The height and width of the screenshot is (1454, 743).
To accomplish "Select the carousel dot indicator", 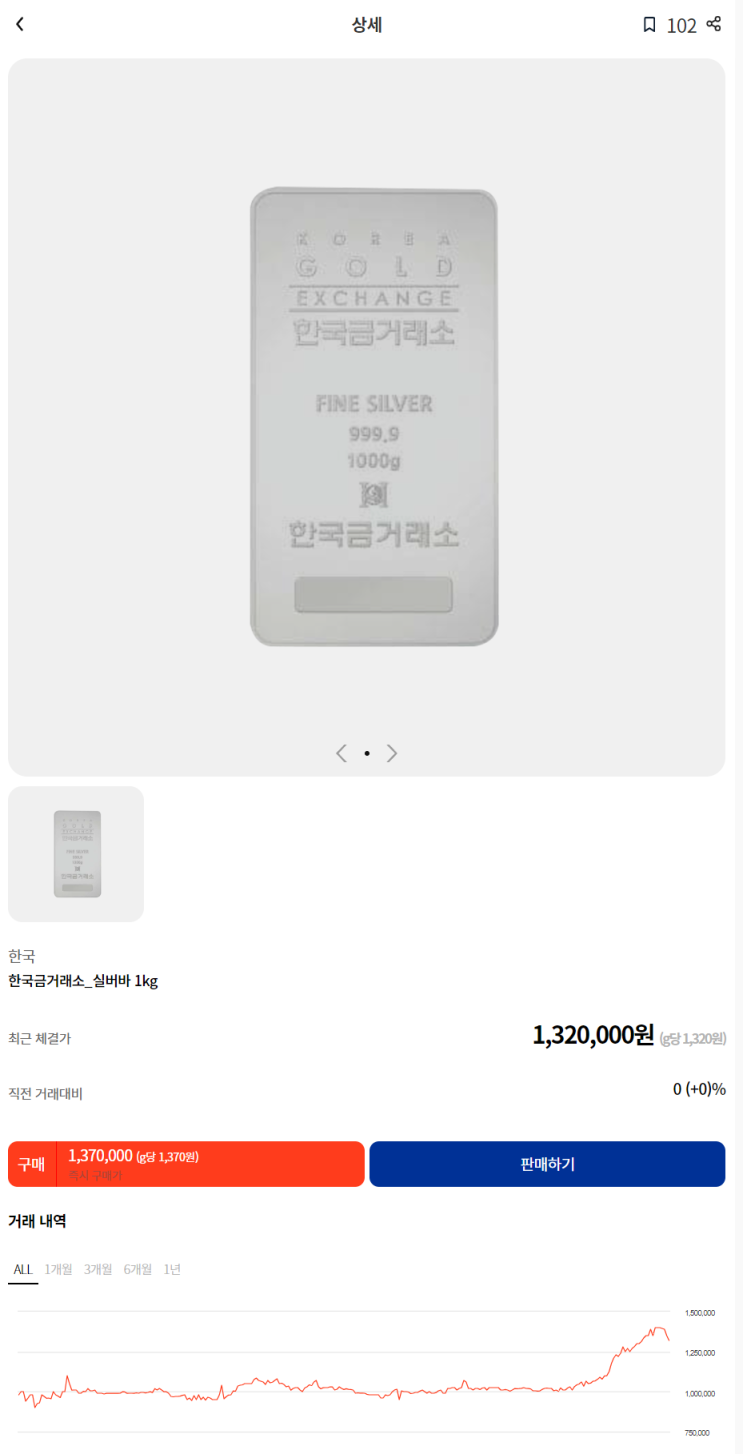I will tap(367, 753).
